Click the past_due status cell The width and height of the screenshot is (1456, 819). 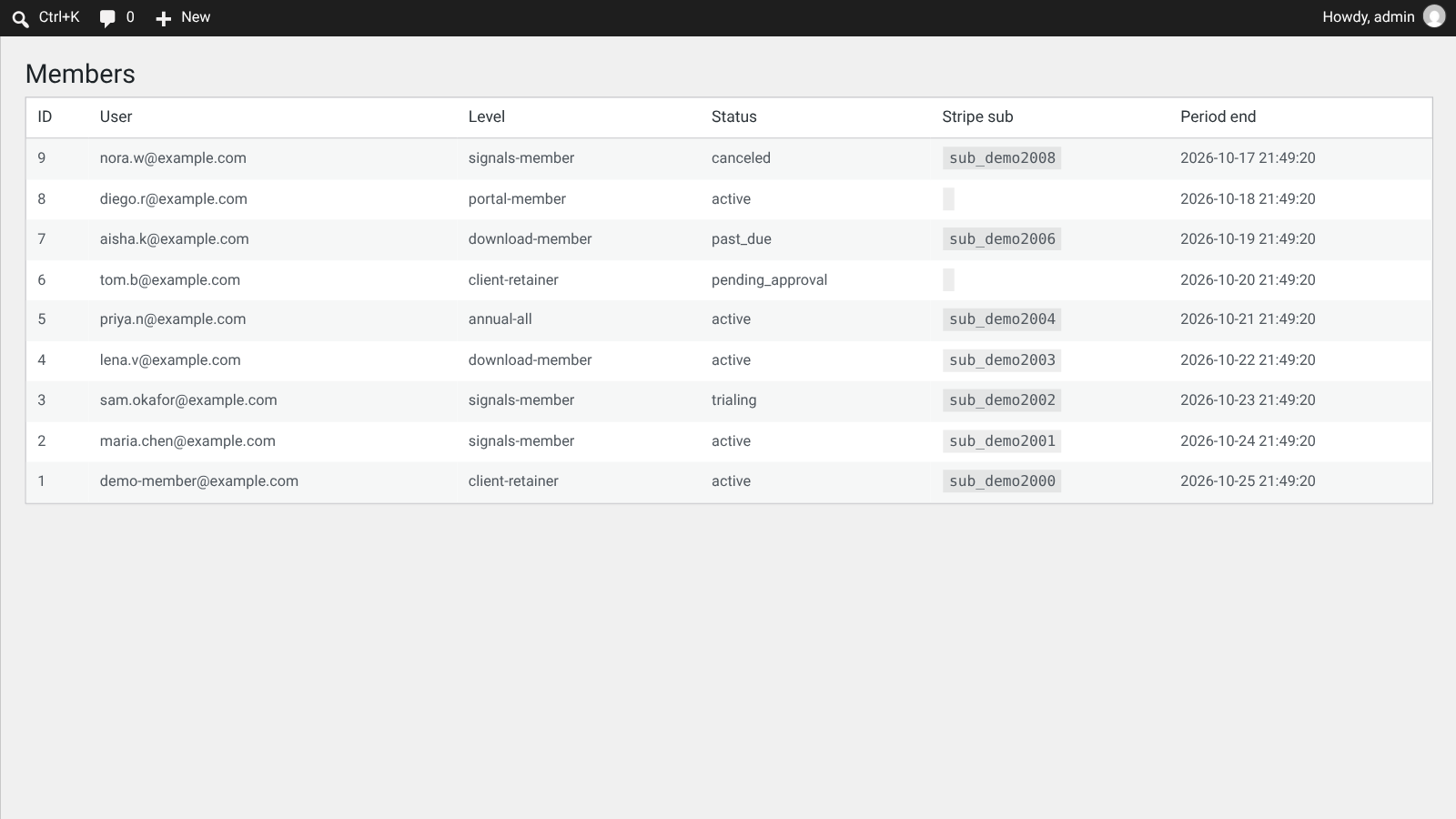[x=742, y=239]
